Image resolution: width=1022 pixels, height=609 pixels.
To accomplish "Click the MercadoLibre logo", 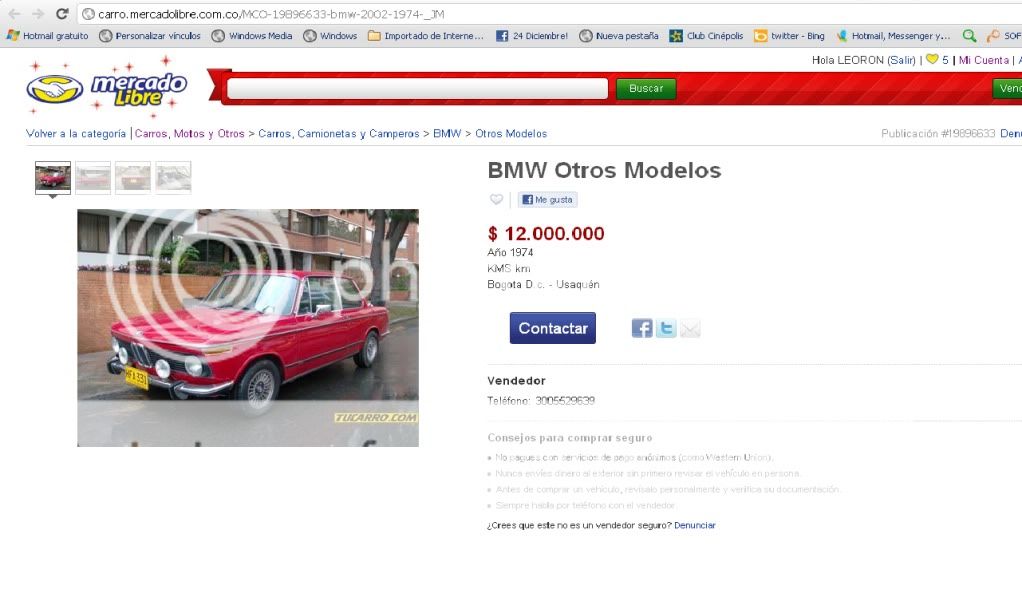I will tap(107, 89).
